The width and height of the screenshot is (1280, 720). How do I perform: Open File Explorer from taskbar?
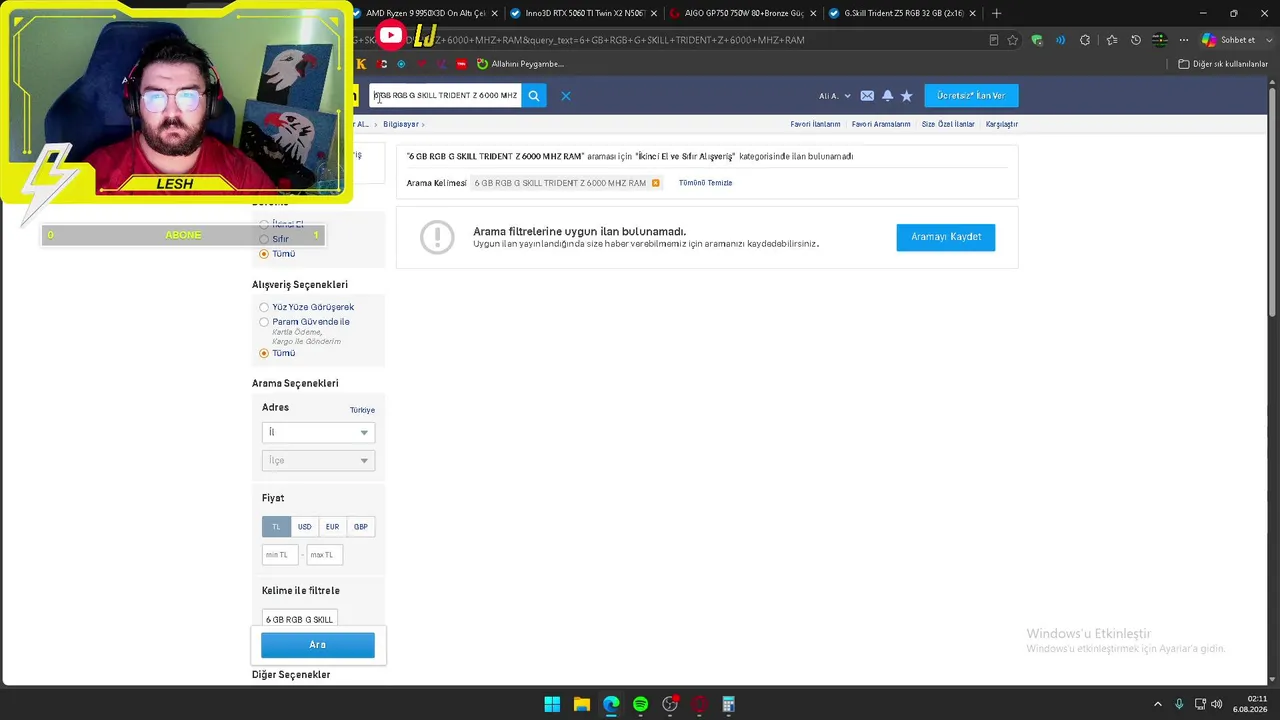click(581, 704)
